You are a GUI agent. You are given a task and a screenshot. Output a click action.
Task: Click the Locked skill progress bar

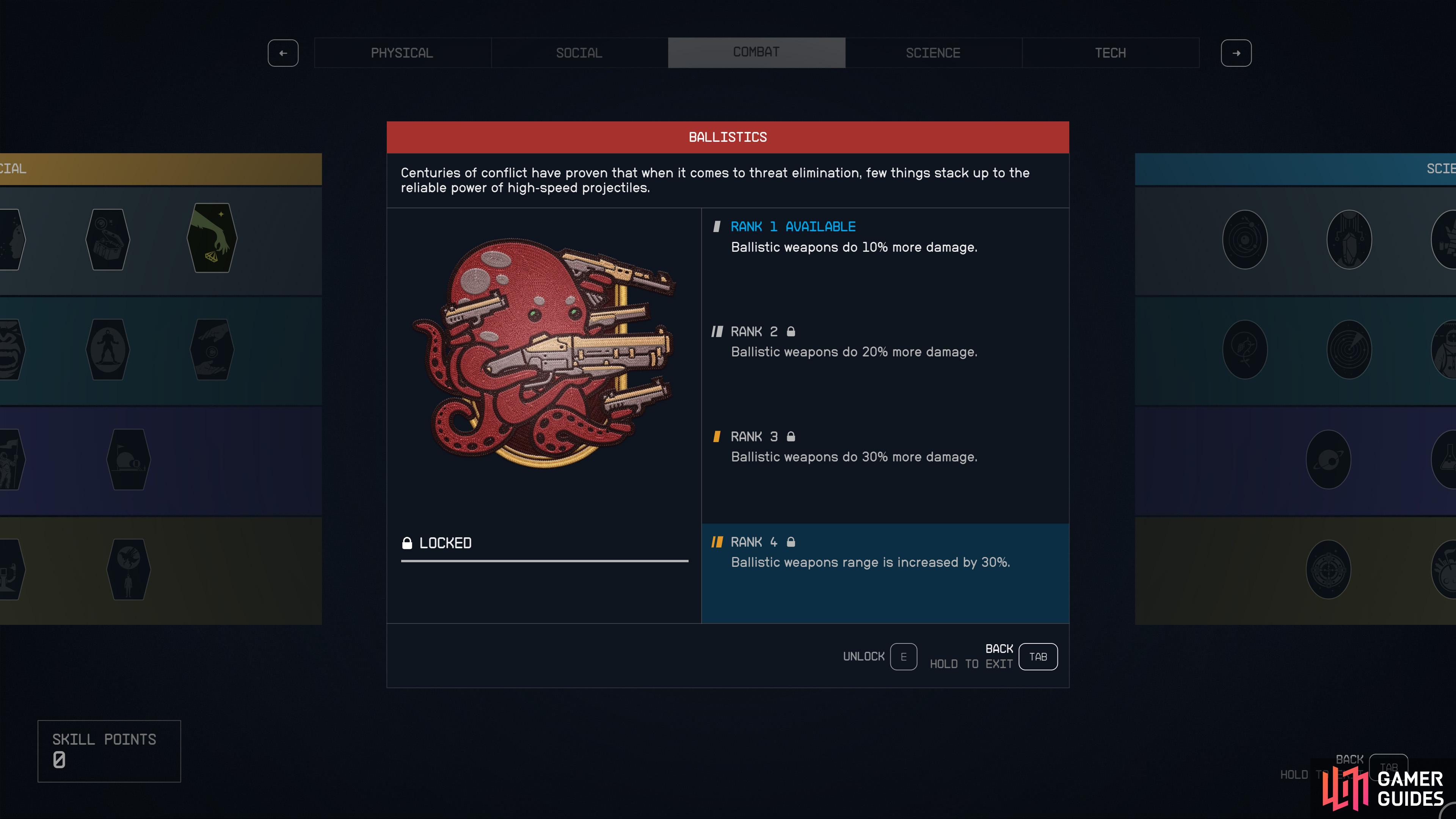tap(544, 561)
